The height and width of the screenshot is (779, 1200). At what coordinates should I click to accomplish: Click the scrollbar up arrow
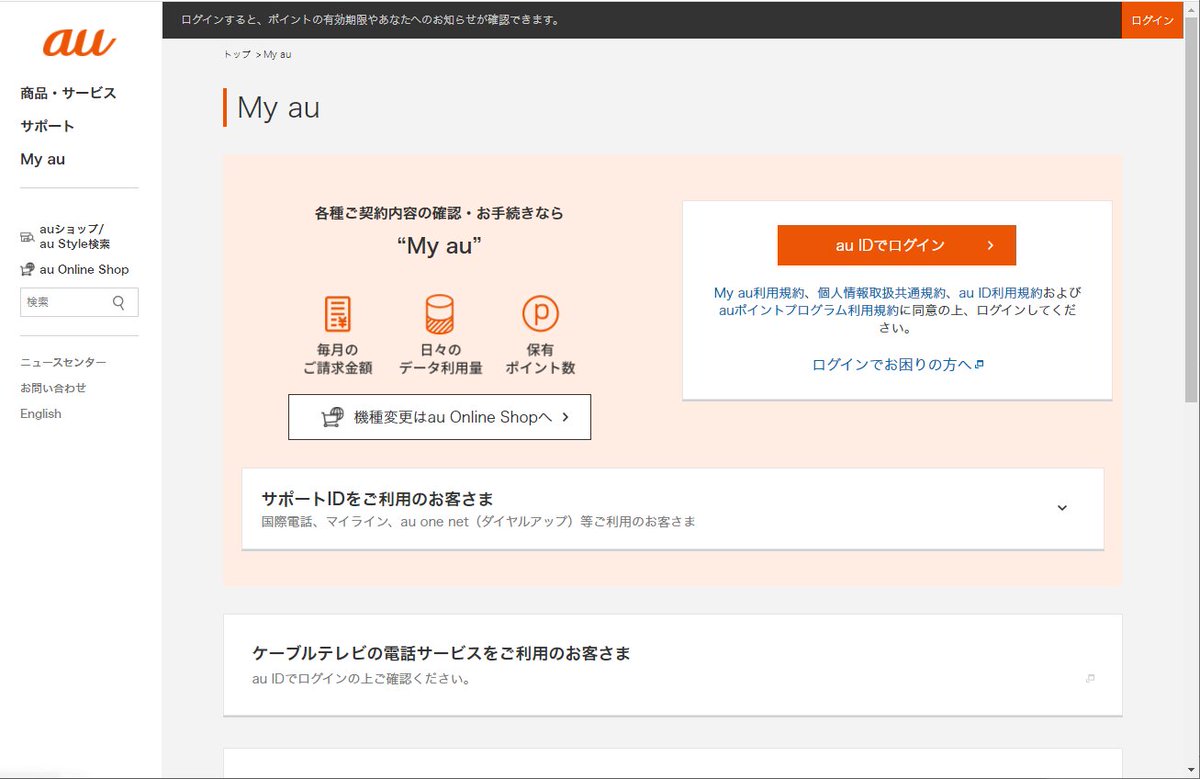coord(1191,8)
